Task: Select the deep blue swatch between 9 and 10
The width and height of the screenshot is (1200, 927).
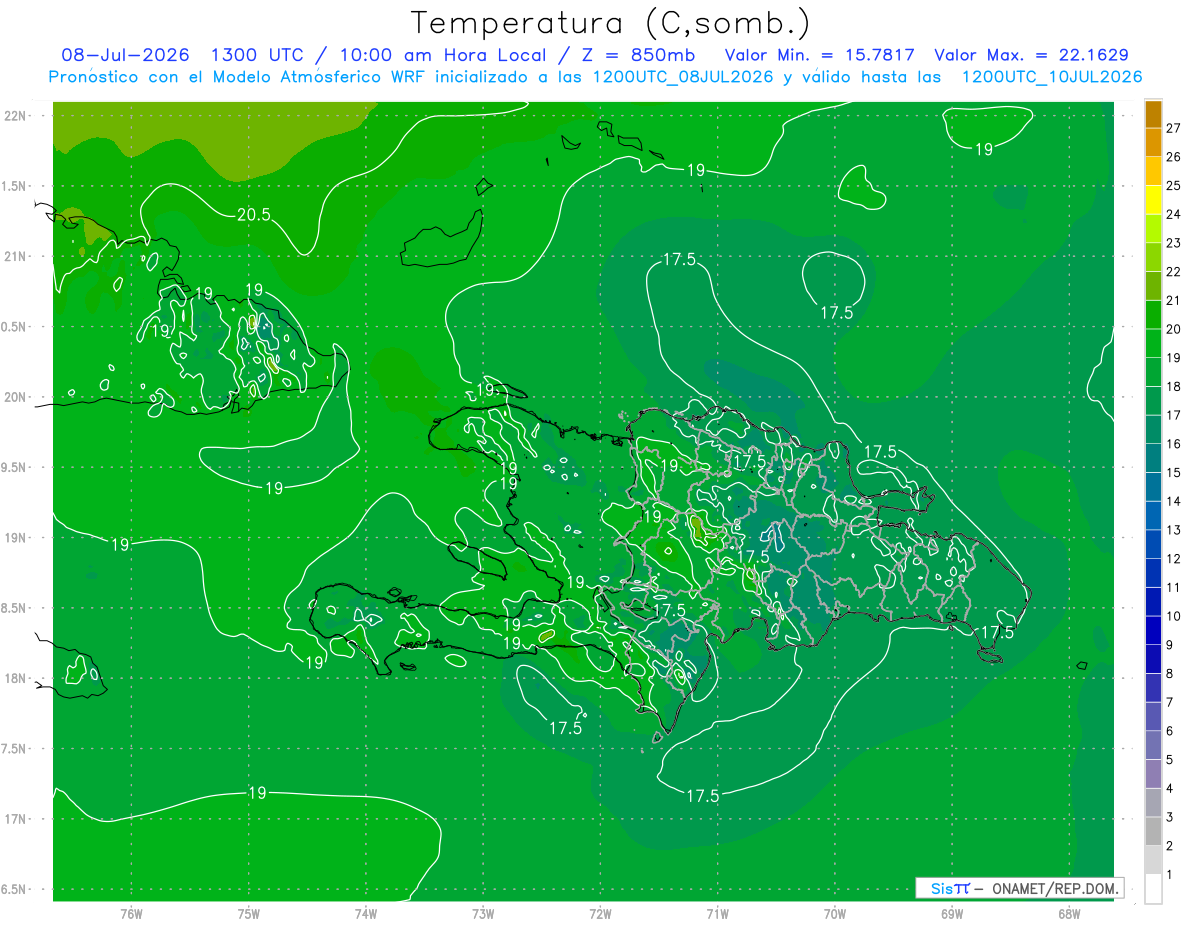Action: 1153,630
